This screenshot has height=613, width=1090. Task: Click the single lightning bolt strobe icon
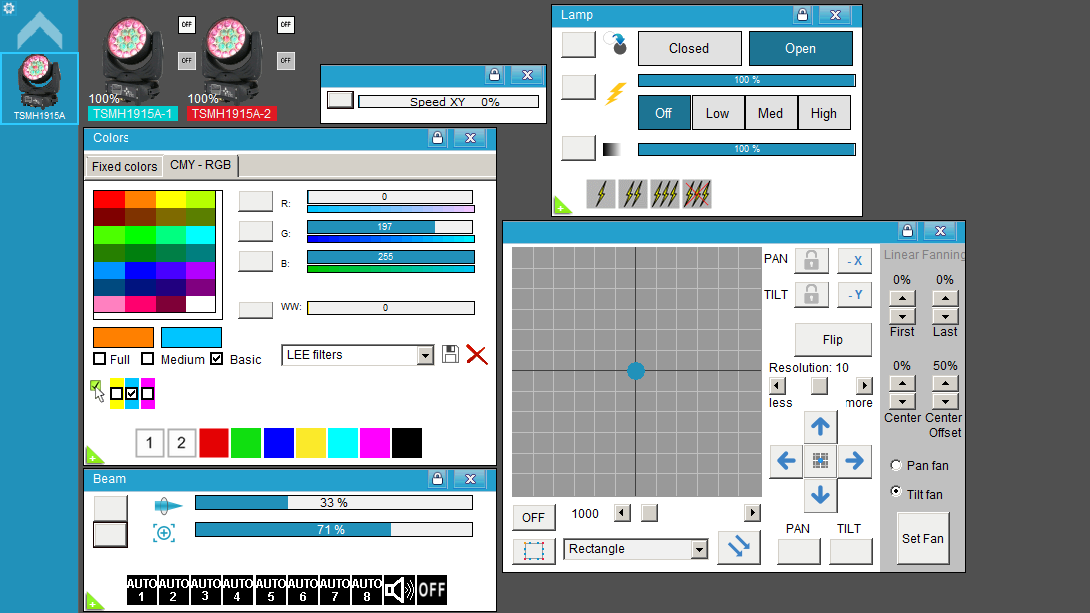pos(601,194)
